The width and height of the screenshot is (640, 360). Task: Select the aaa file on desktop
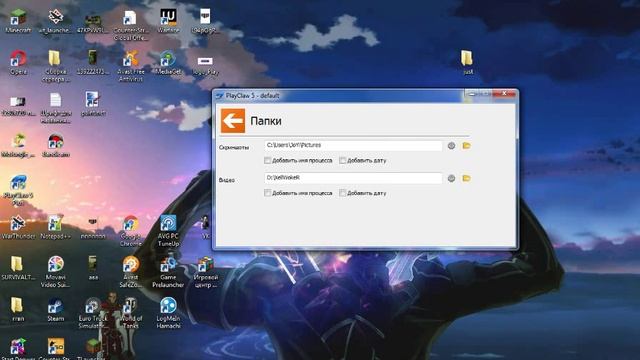click(x=93, y=268)
